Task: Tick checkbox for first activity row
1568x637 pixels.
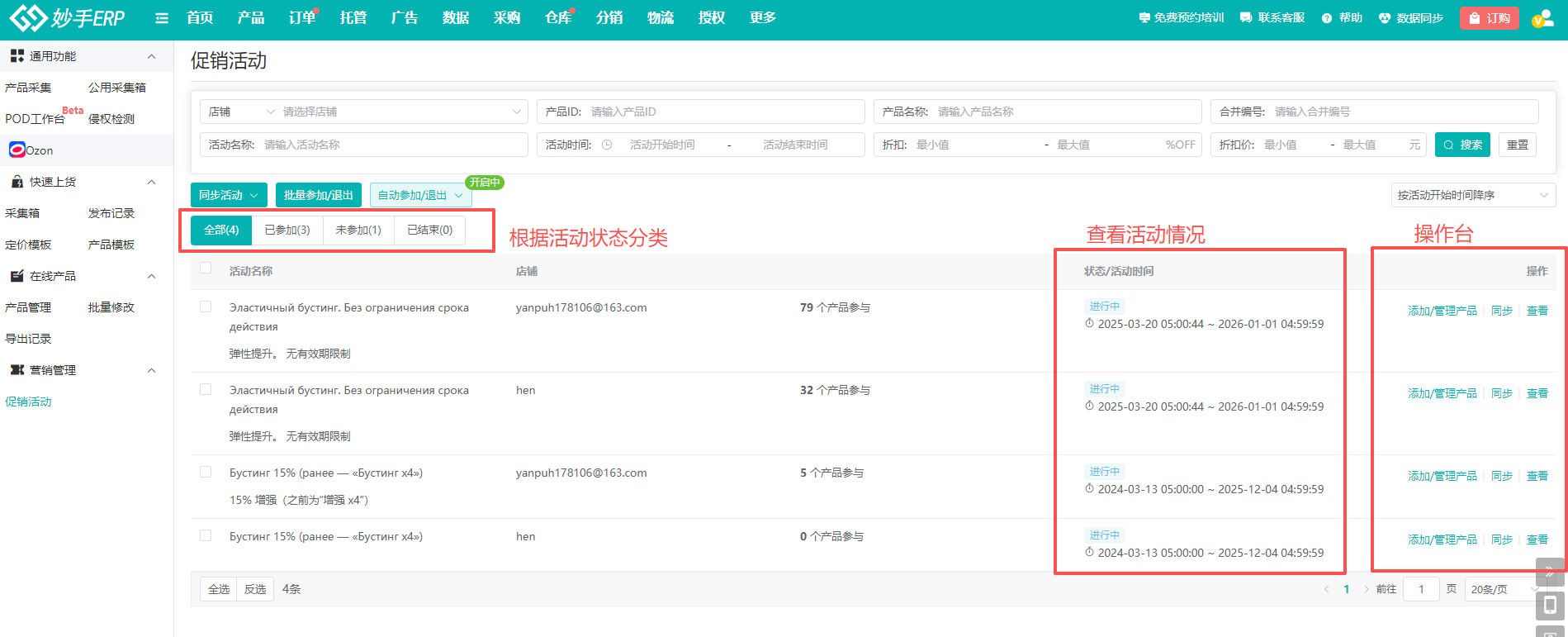Action: 206,307
